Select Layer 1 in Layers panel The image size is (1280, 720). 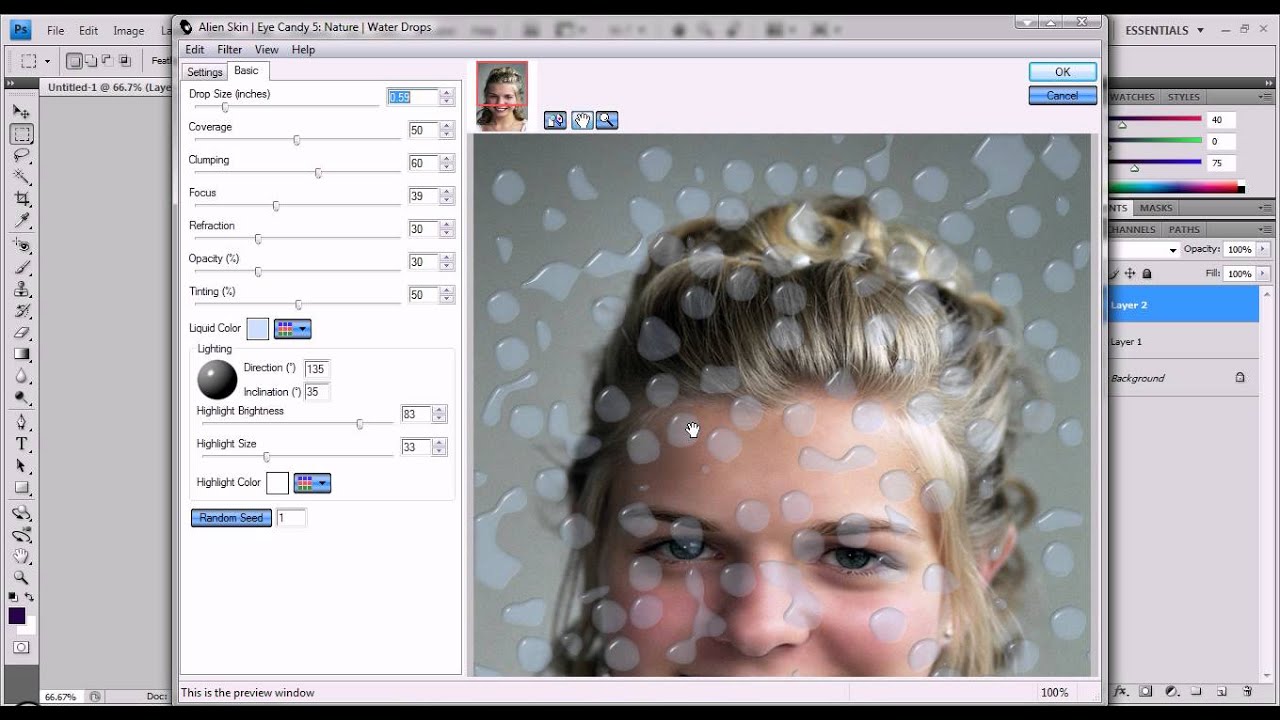[x=1182, y=342]
